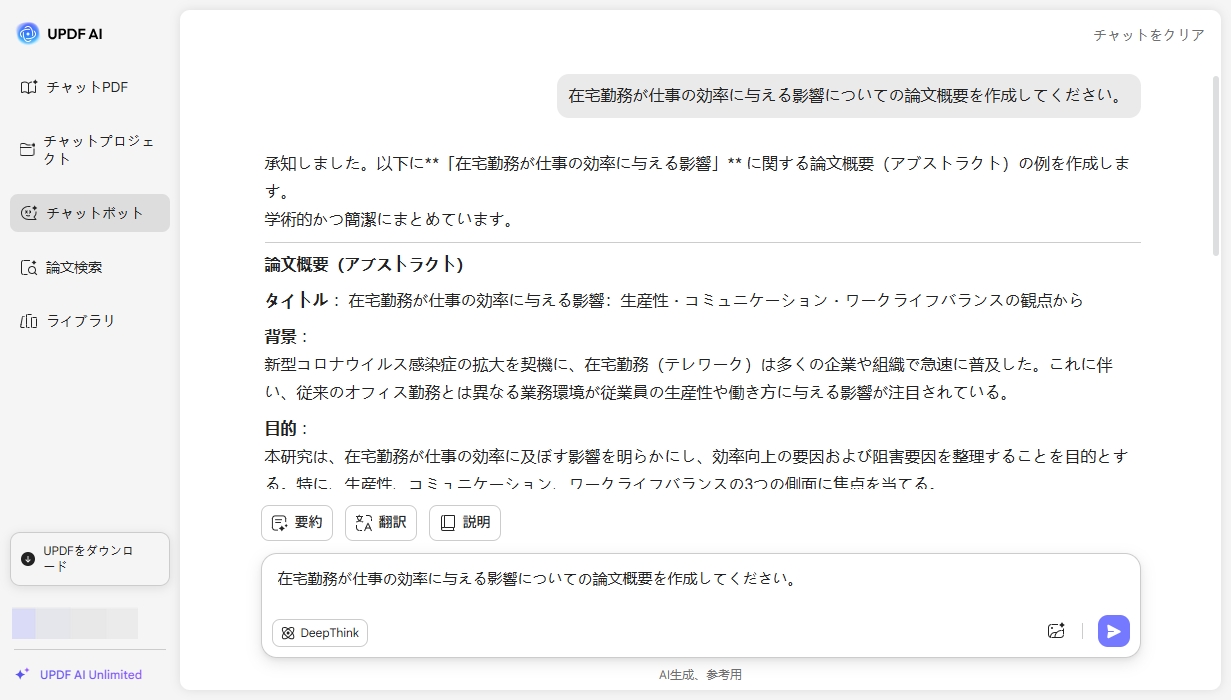This screenshot has height=700, width=1231.
Task: Click the blurred account name area
Action: pyautogui.click(x=75, y=623)
